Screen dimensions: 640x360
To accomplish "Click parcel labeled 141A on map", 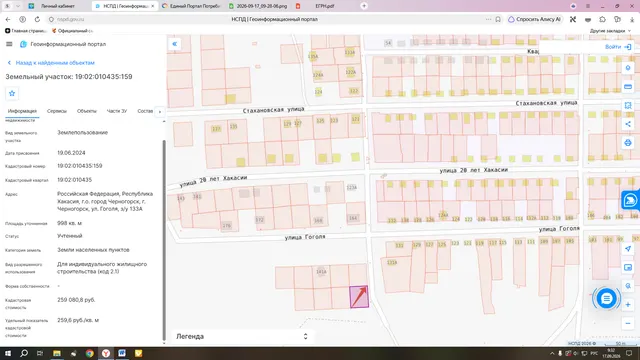I will click(321, 272).
